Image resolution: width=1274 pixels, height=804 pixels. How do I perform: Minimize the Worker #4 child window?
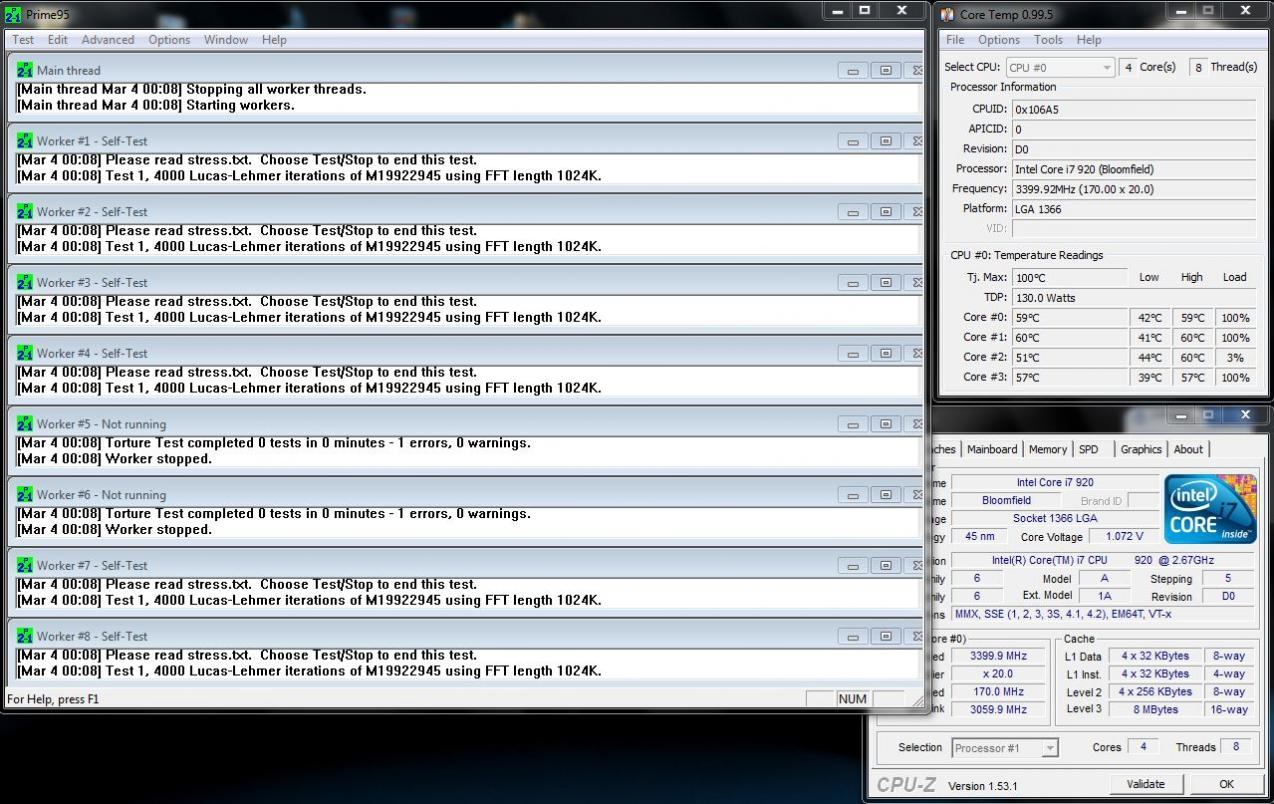coord(853,353)
